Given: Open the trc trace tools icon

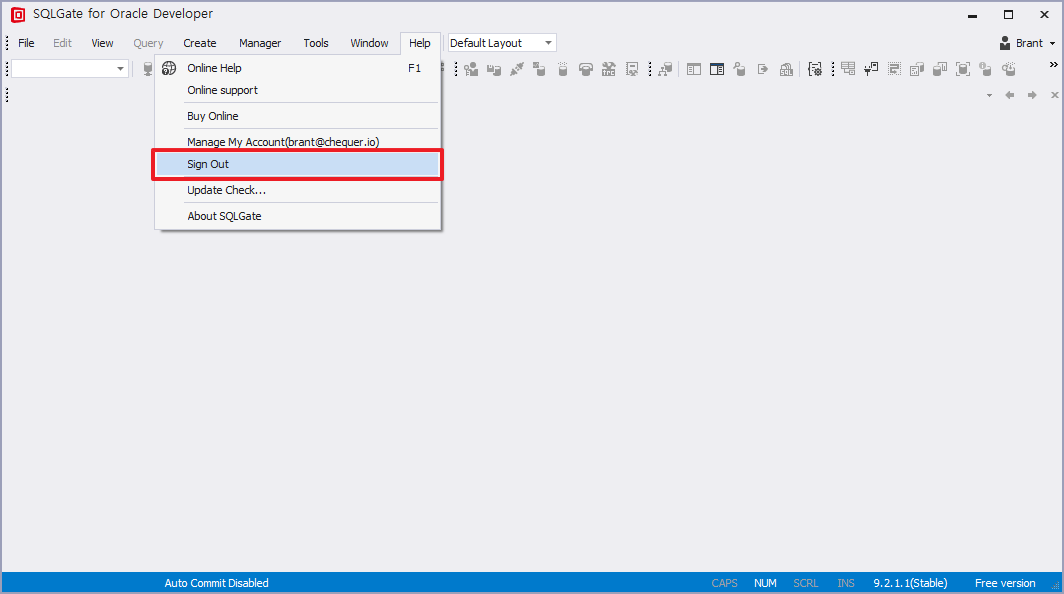Looking at the screenshot, I should [609, 69].
